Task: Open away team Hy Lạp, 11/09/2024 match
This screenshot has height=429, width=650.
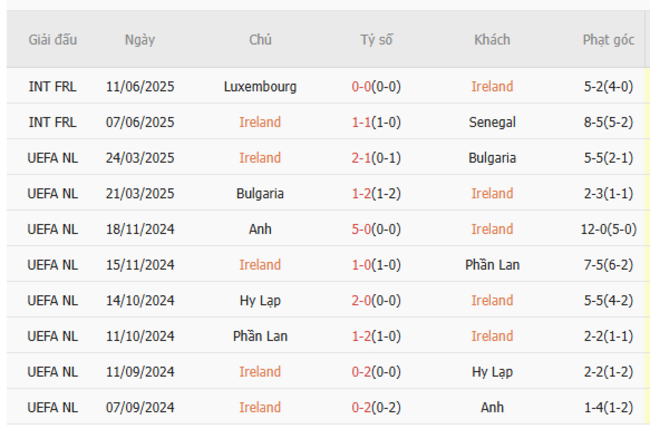Action: click(x=492, y=372)
